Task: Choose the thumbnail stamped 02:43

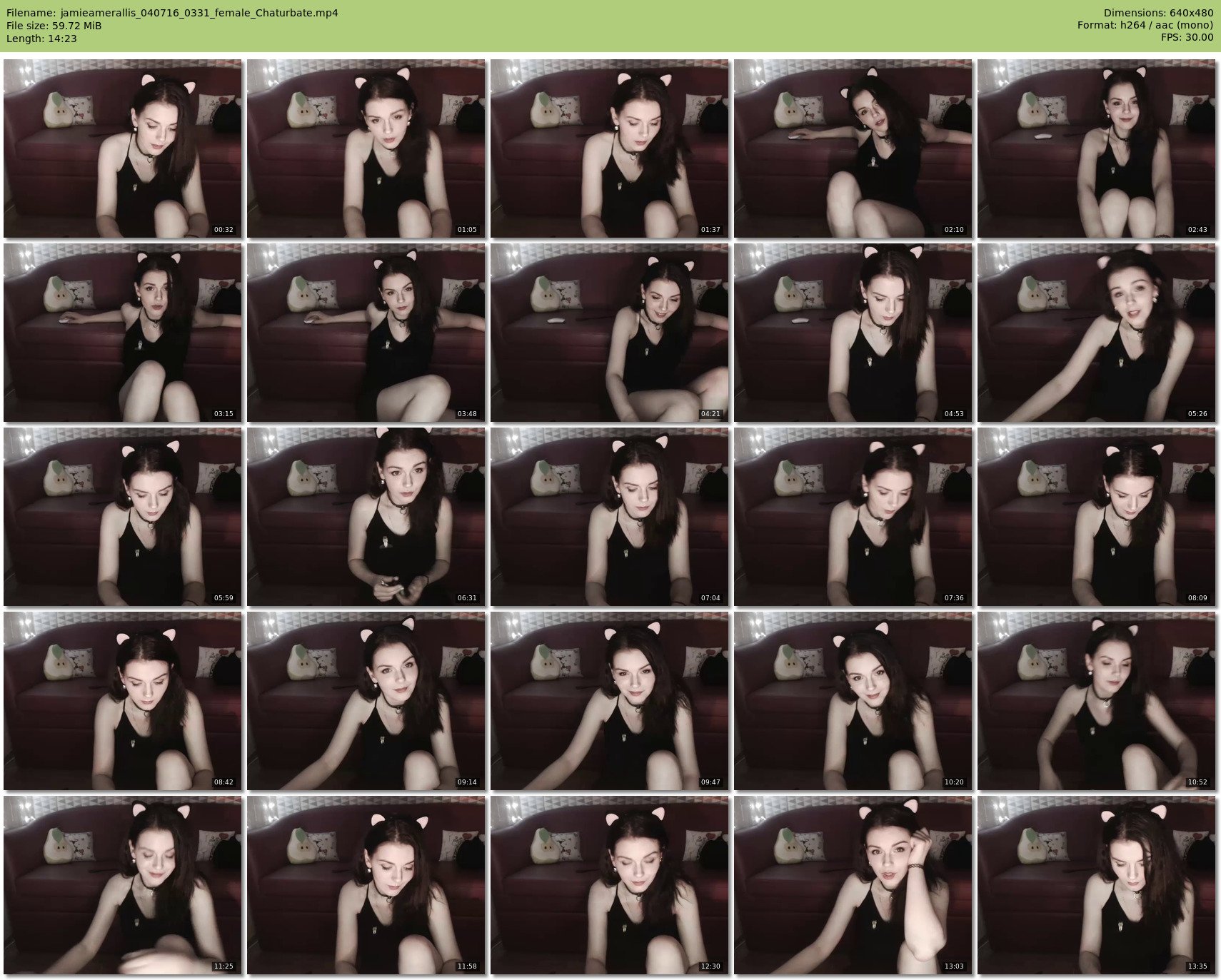Action: coord(1096,148)
